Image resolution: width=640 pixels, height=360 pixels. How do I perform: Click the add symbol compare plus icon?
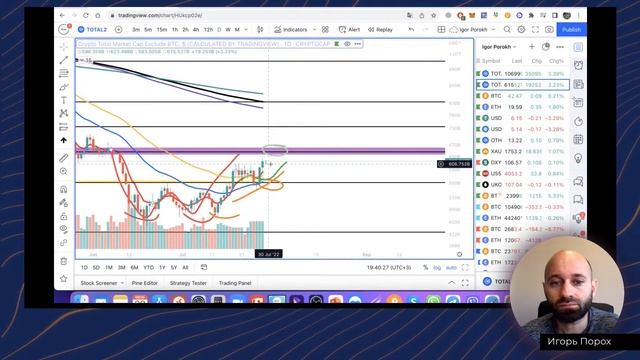118,29
